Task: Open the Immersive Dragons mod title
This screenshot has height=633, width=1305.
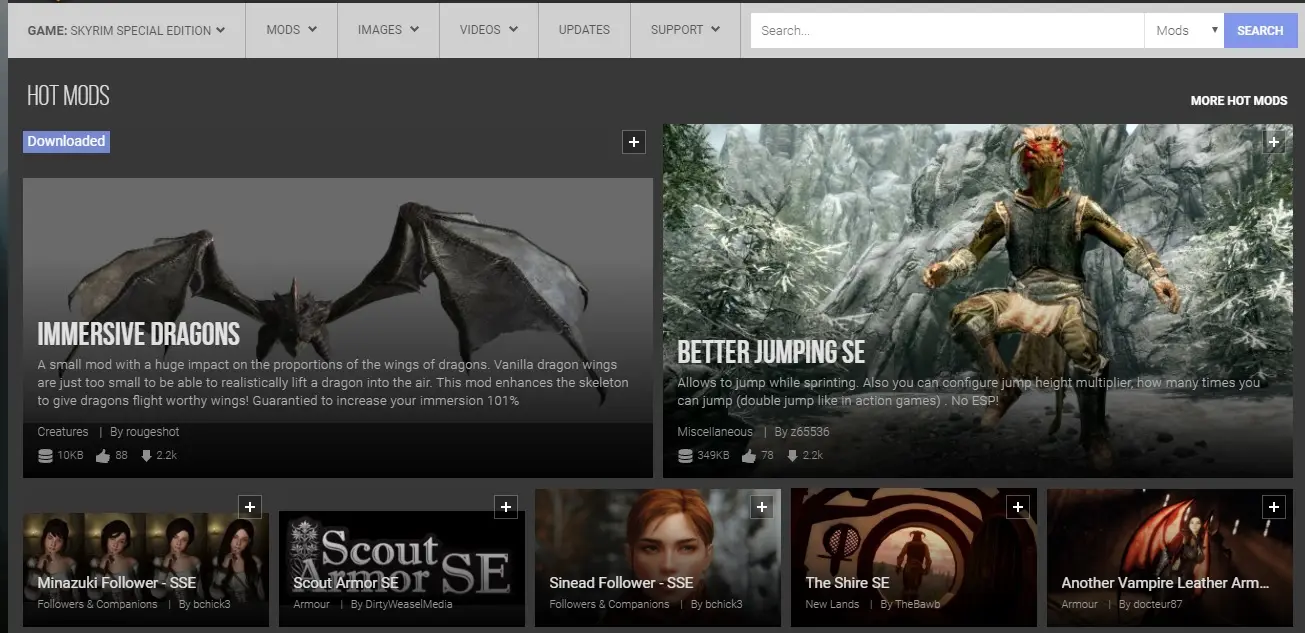Action: tap(139, 334)
